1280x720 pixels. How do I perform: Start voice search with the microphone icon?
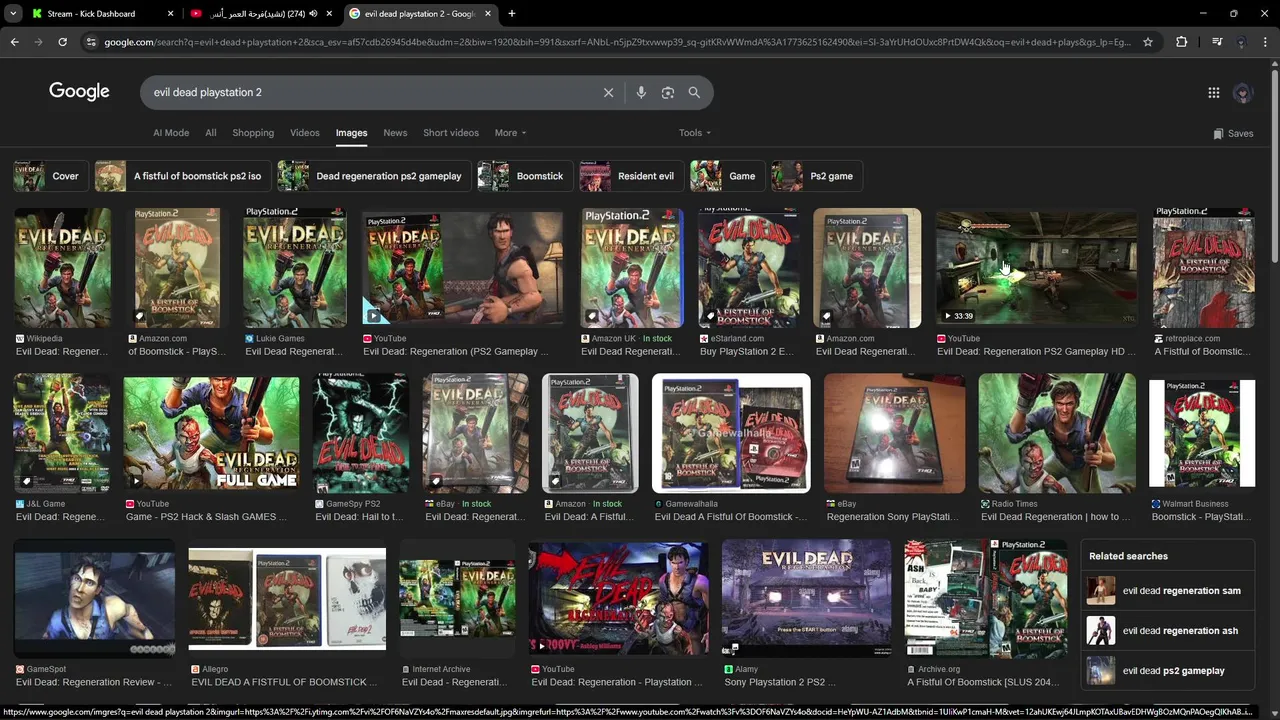coord(641,92)
